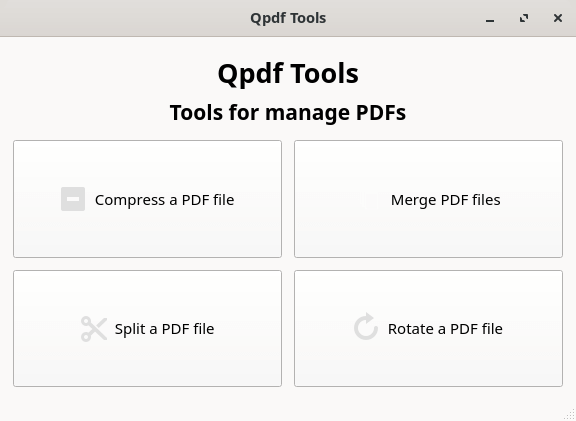Image resolution: width=576 pixels, height=421 pixels.
Task: Choose Split a PDF file
Action: click(x=147, y=328)
